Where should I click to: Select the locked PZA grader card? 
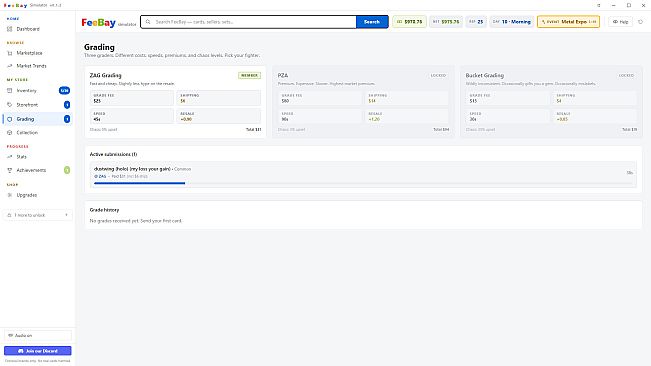pos(363,102)
